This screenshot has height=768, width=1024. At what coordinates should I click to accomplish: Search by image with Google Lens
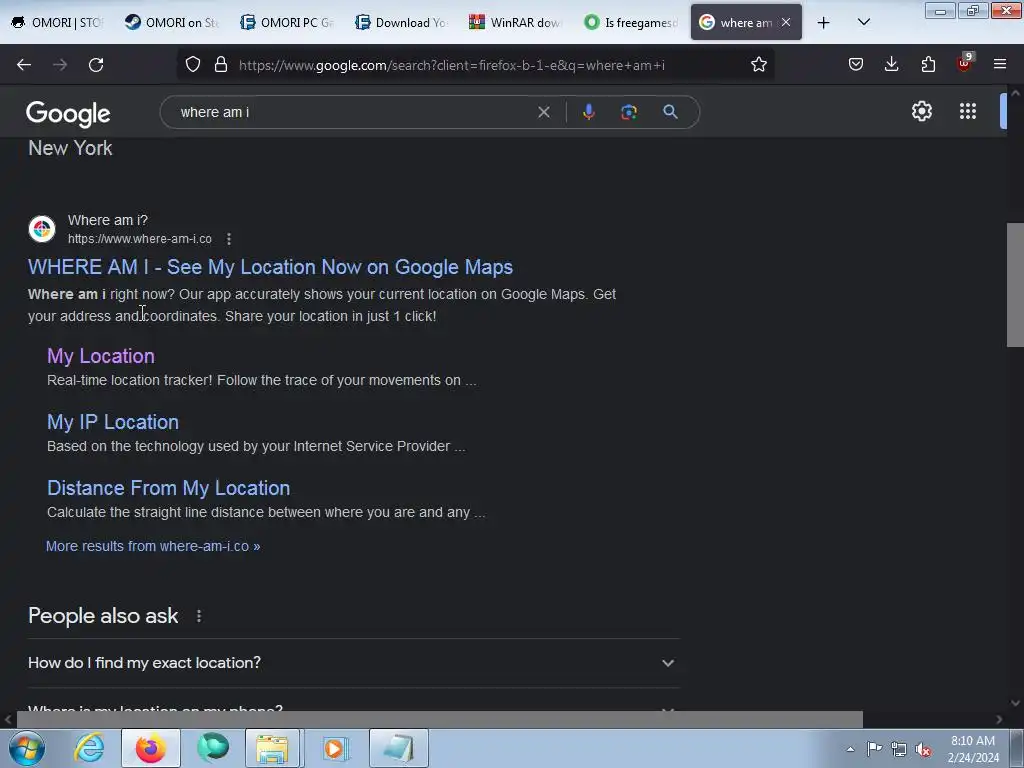pyautogui.click(x=629, y=112)
